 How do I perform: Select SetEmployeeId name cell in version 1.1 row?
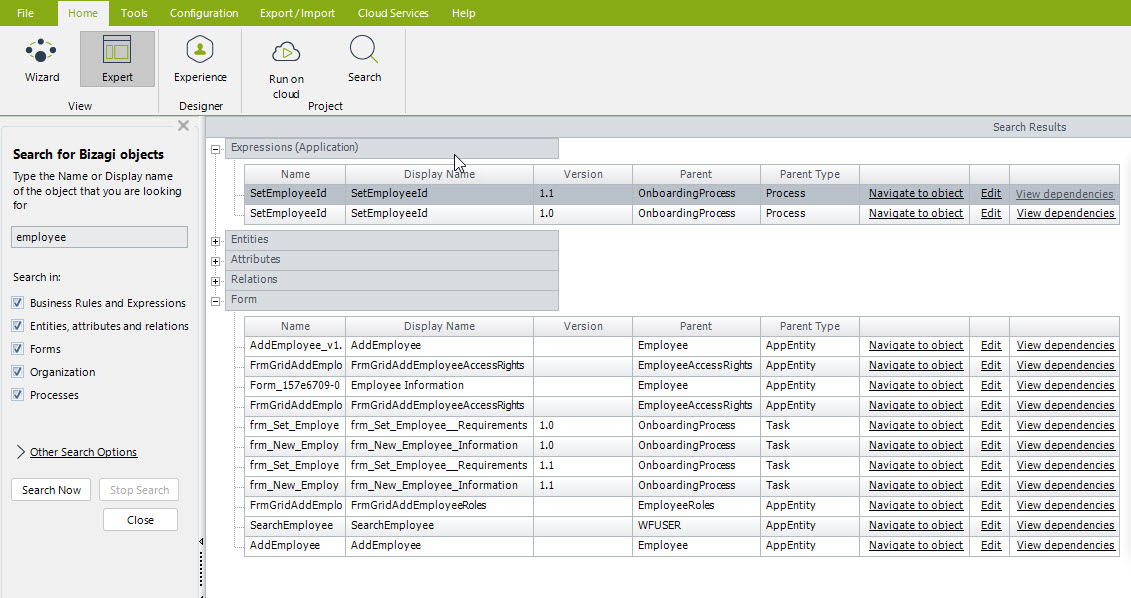pyautogui.click(x=295, y=193)
